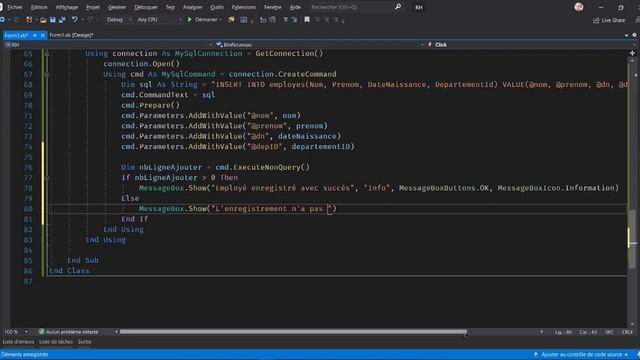This screenshot has height=360, width=640.
Task: Expand the Démarrer dropdown arrow
Action: [221, 20]
